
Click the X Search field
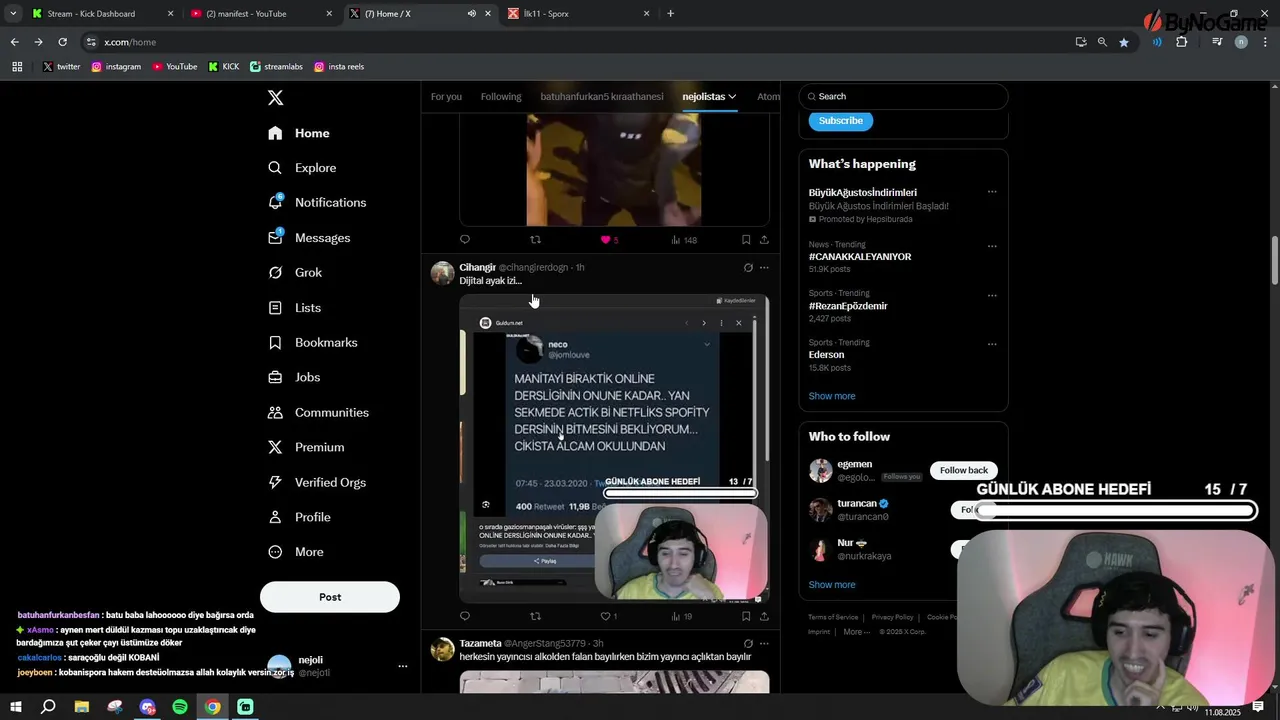[904, 97]
